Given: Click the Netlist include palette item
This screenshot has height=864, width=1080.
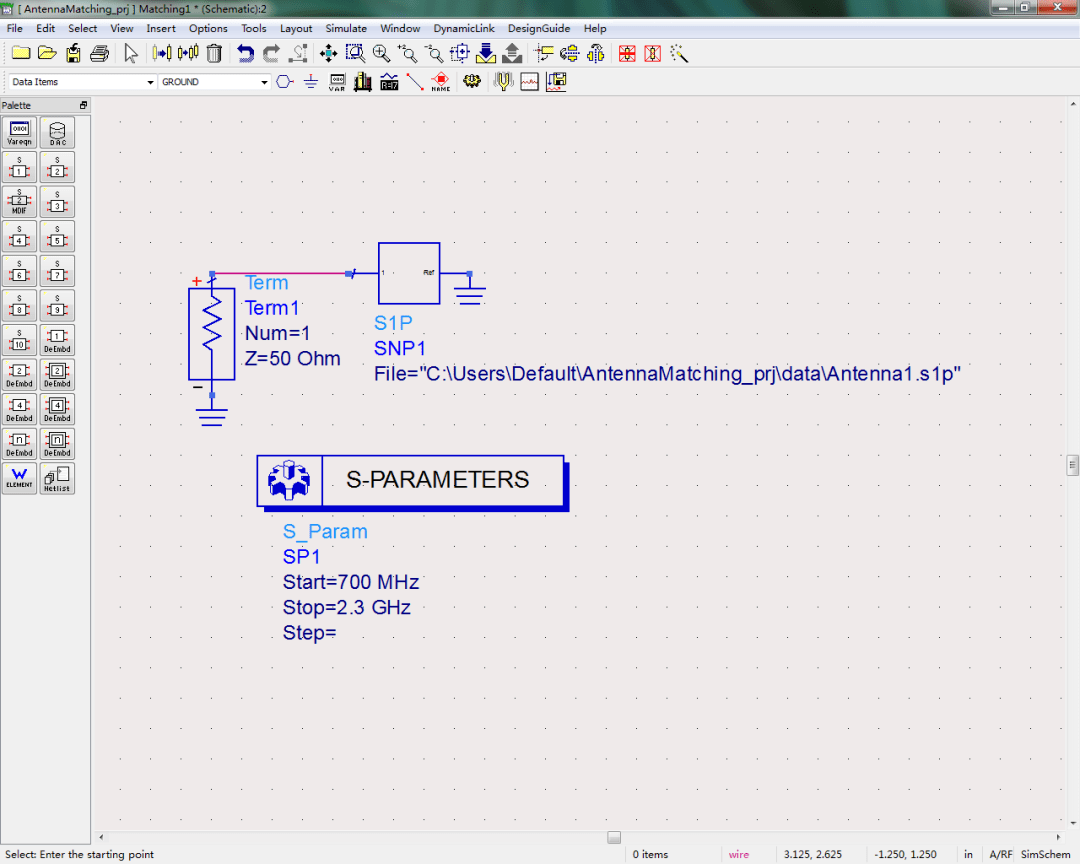Looking at the screenshot, I should click(57, 478).
